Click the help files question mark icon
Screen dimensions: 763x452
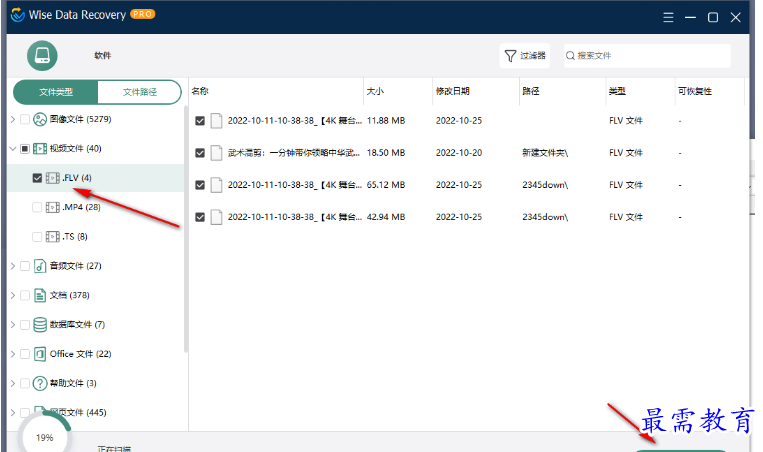(x=40, y=383)
